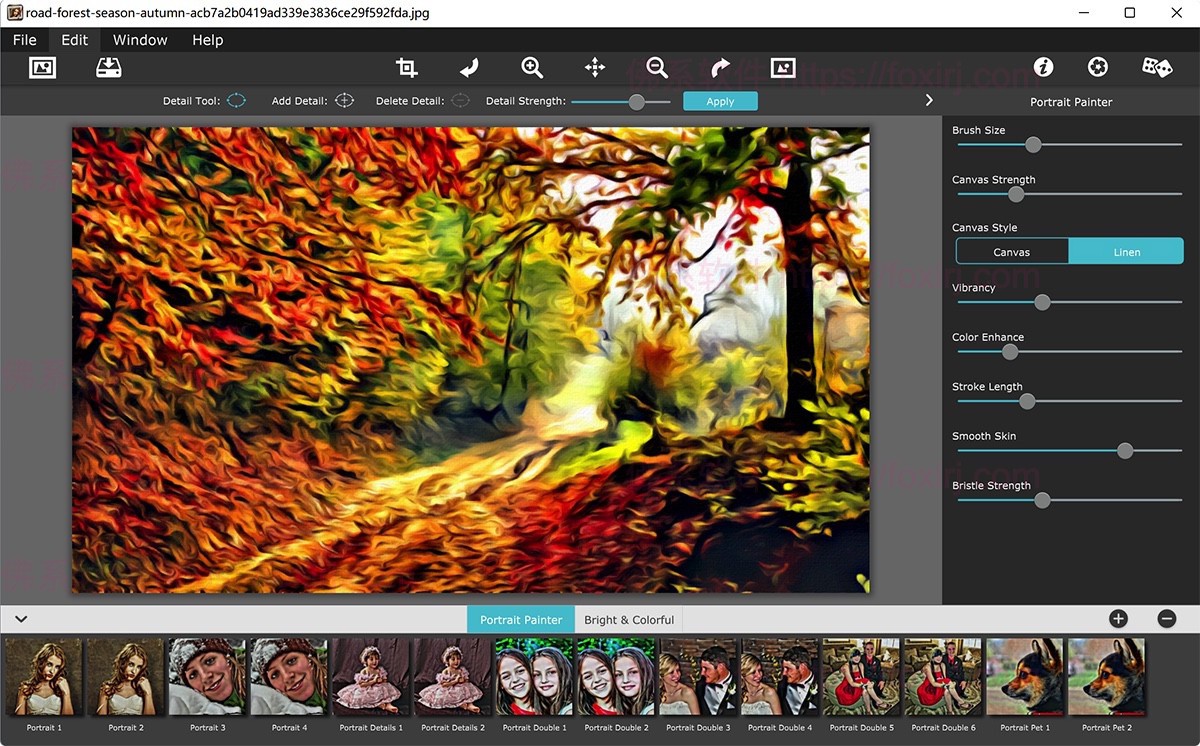The height and width of the screenshot is (746, 1200).
Task: Click the Zoom In magnifier icon
Action: [531, 67]
